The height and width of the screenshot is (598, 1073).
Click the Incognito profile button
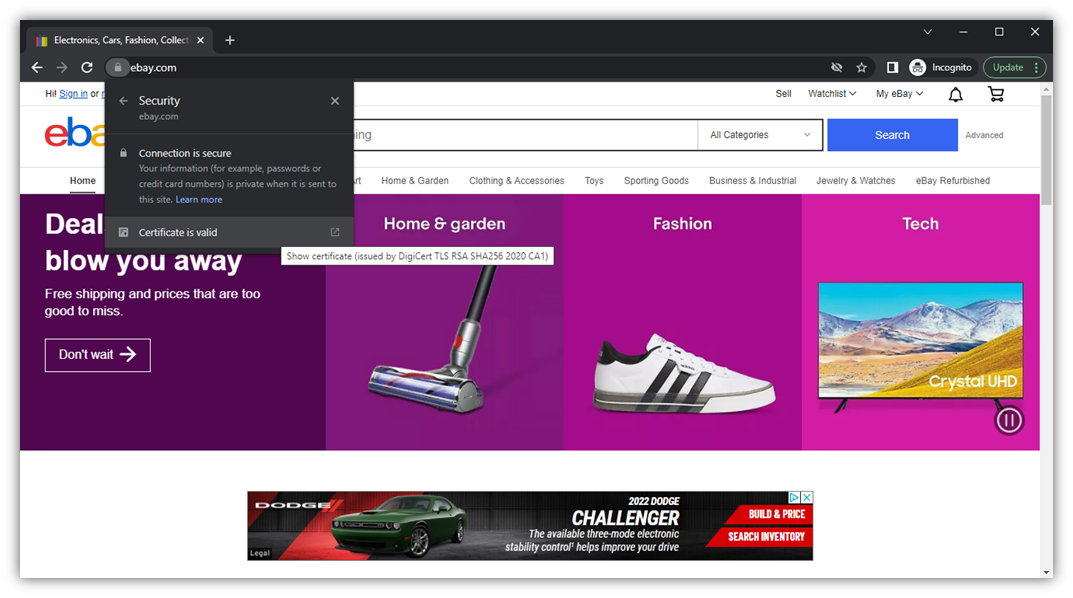[941, 68]
